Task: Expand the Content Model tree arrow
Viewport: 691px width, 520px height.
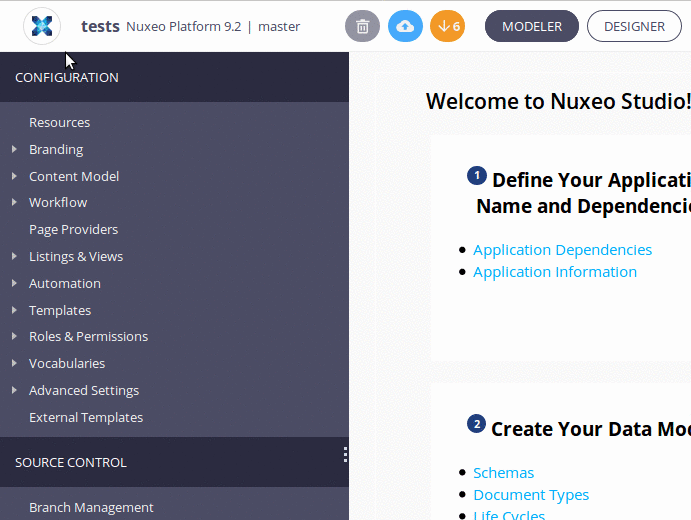Action: point(14,176)
